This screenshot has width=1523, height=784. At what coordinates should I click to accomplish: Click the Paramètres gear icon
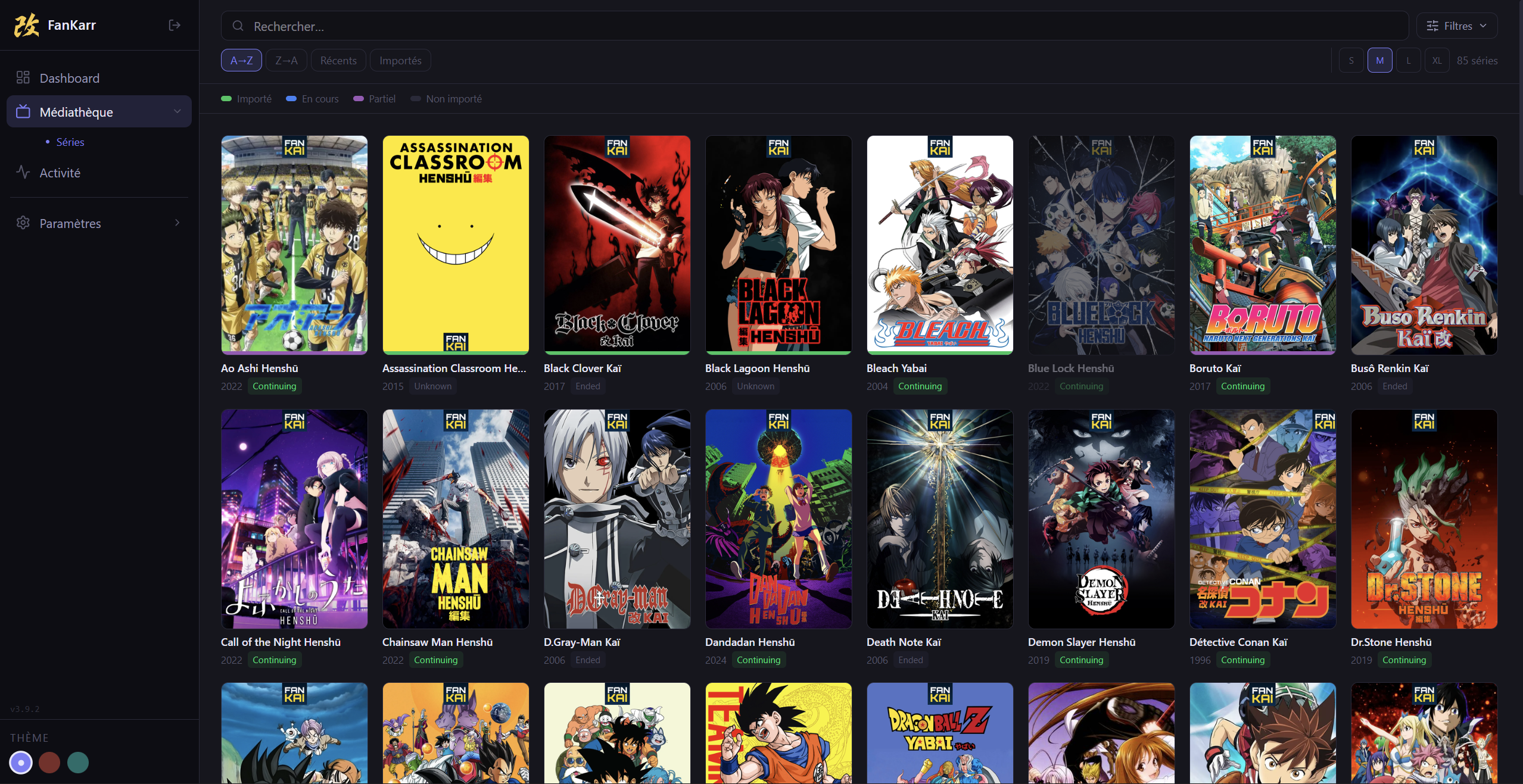[x=23, y=223]
